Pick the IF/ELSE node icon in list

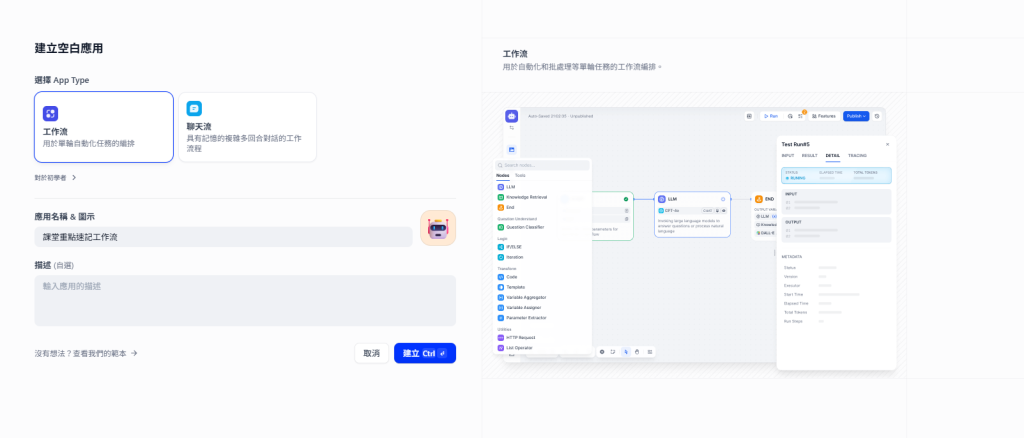click(x=501, y=247)
